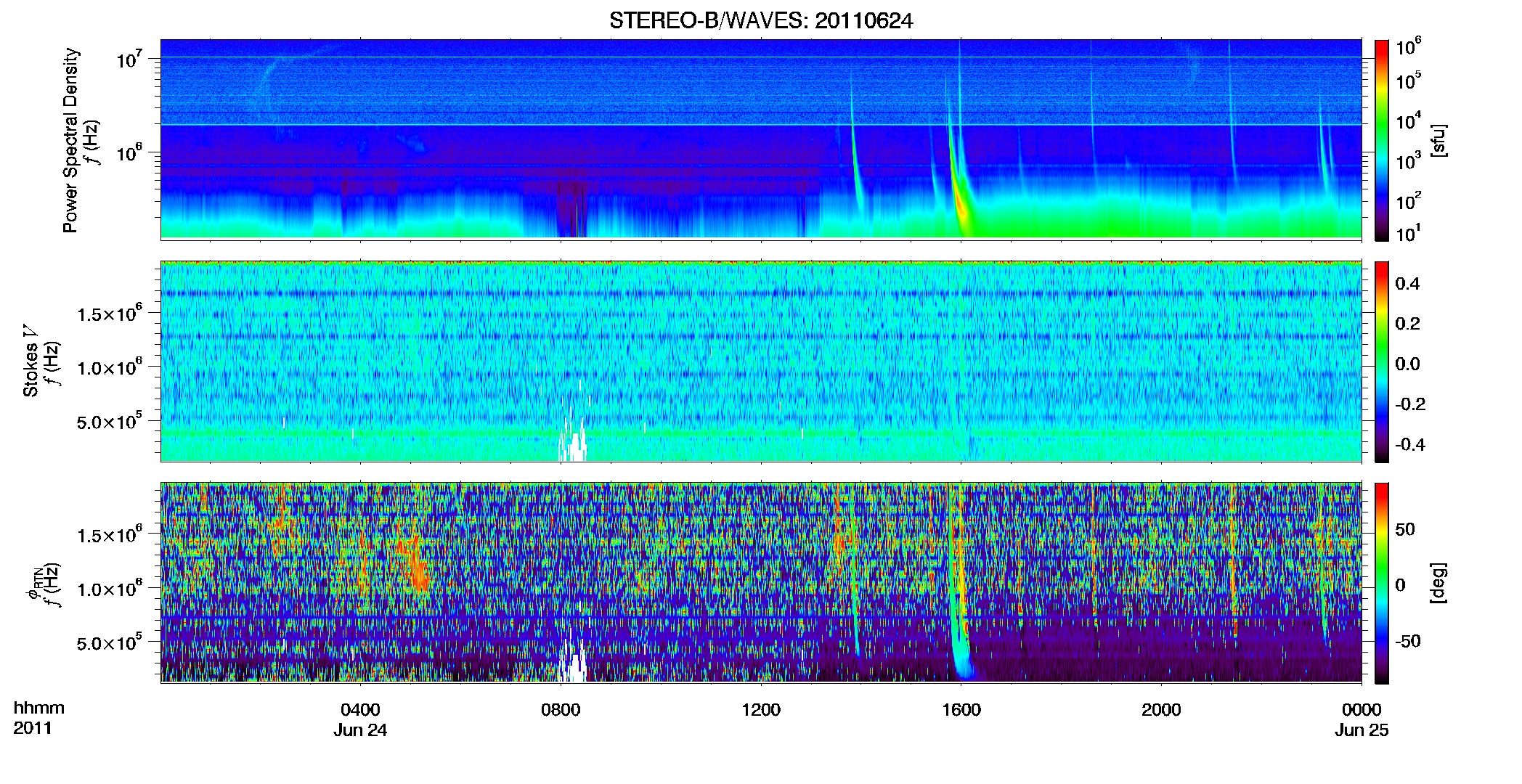Click the hhmm axis label
This screenshot has height=784, width=1522.
pyautogui.click(x=39, y=708)
